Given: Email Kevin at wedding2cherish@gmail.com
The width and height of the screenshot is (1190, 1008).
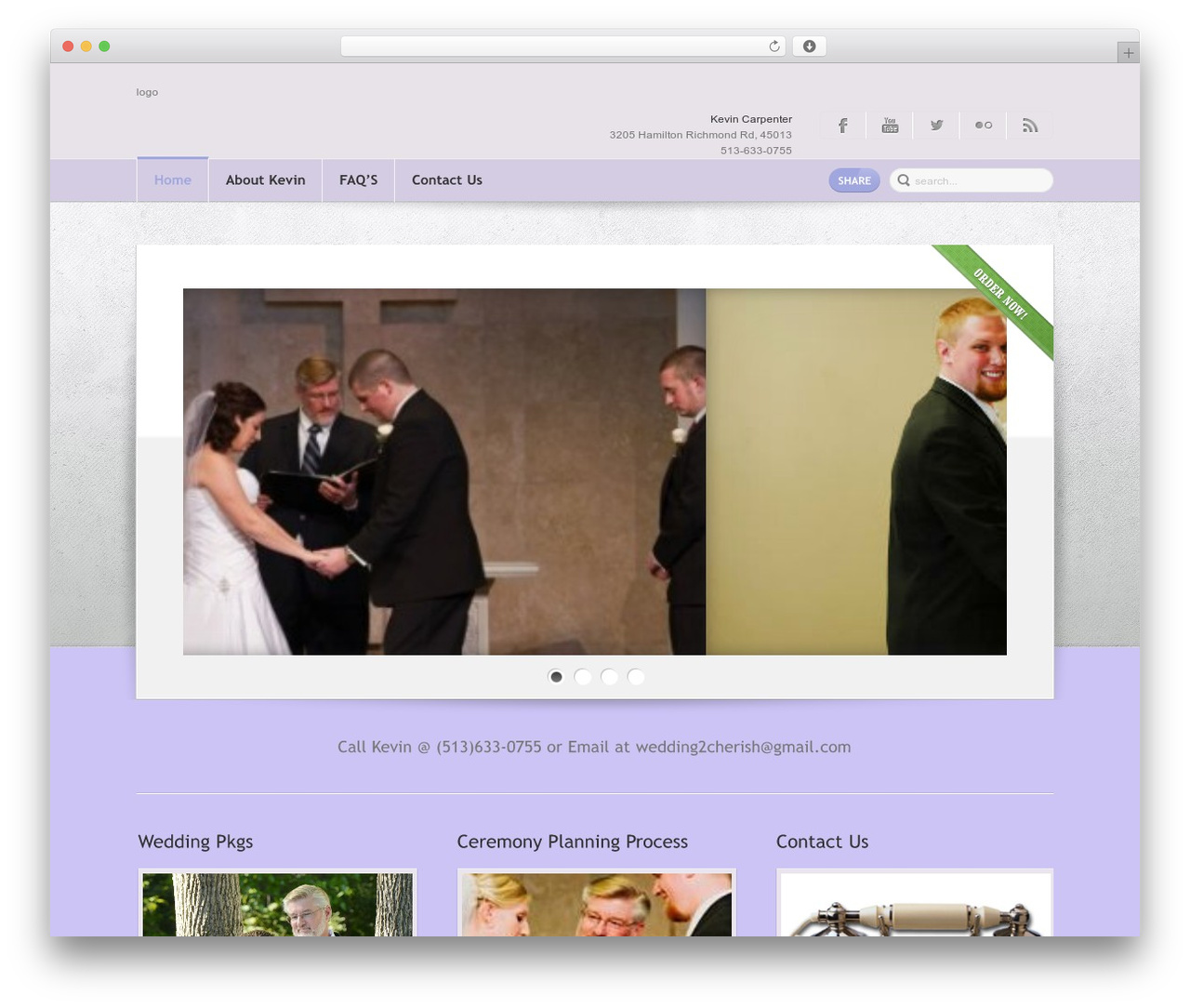Looking at the screenshot, I should pyautogui.click(x=742, y=747).
